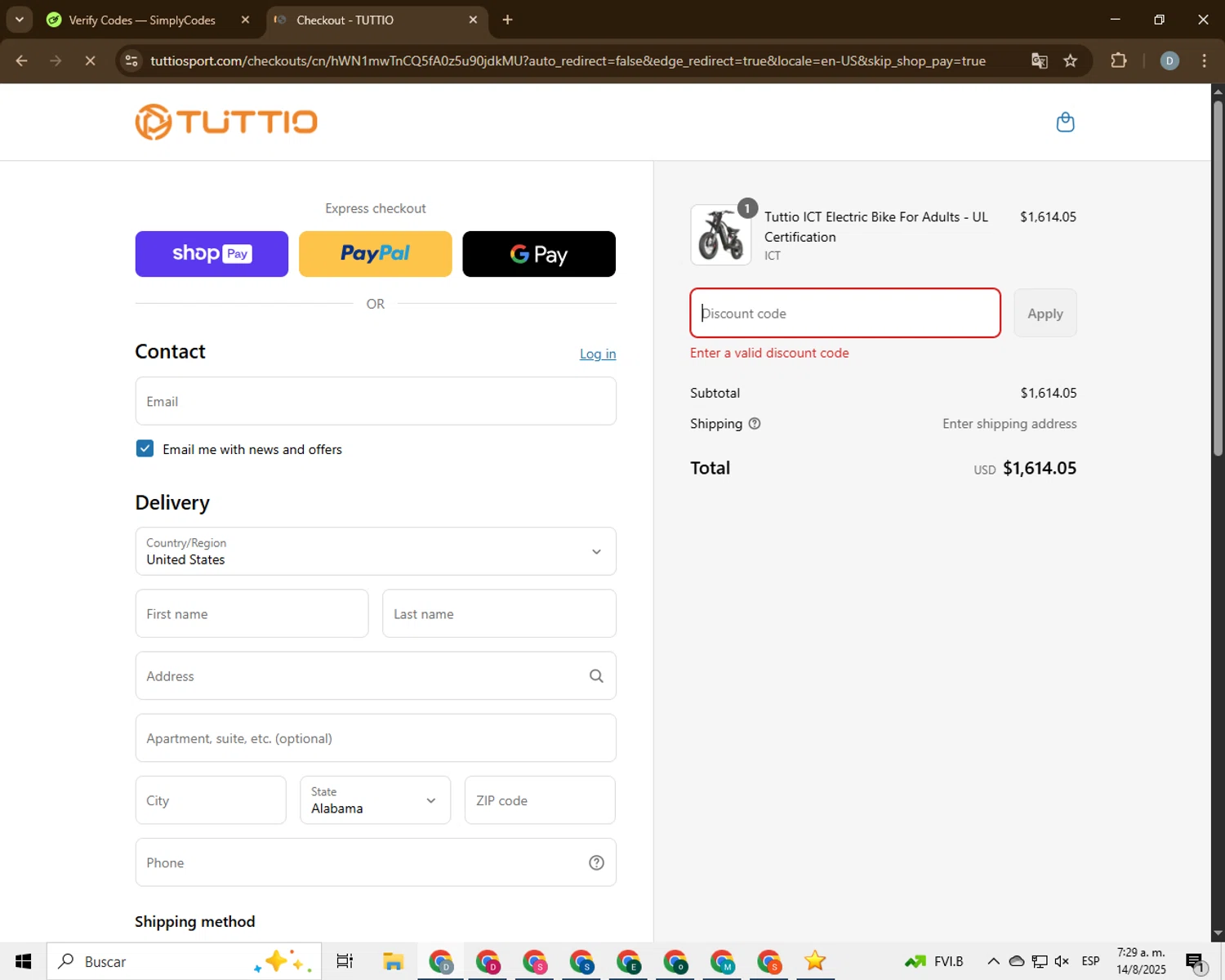Click the address search magnifier icon
Screen dimensions: 1225x980
(x=596, y=676)
